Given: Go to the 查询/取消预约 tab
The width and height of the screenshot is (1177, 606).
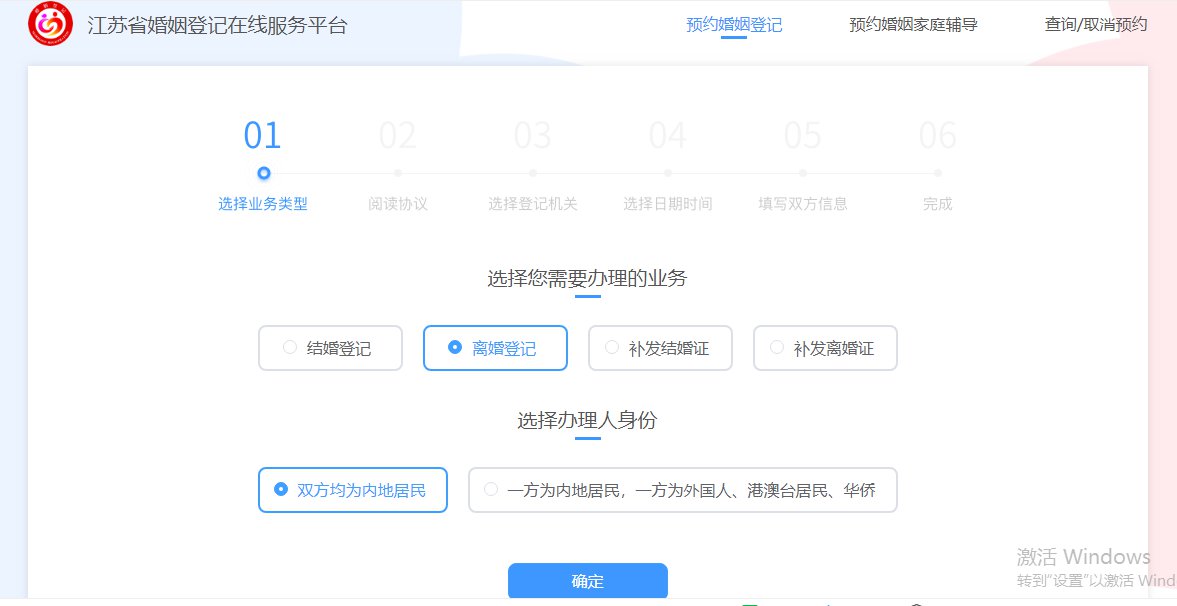Looking at the screenshot, I should pyautogui.click(x=1096, y=25).
